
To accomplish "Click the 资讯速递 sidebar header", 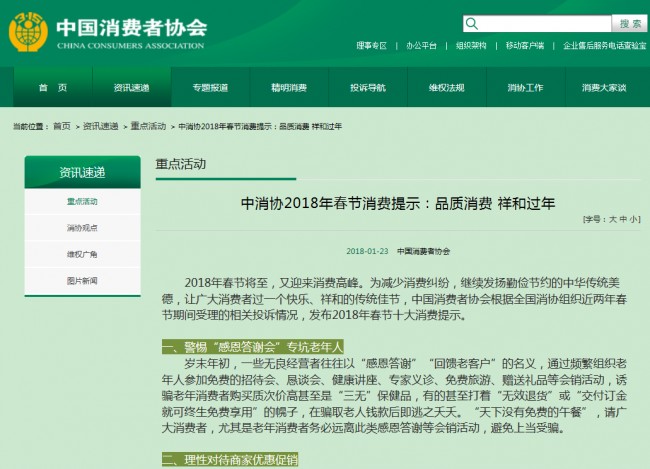I will 82,172.
